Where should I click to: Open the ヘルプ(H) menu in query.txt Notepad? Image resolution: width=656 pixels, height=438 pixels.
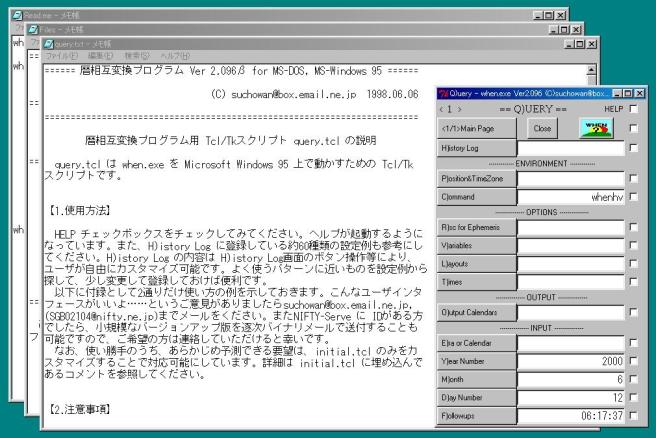tap(175, 56)
